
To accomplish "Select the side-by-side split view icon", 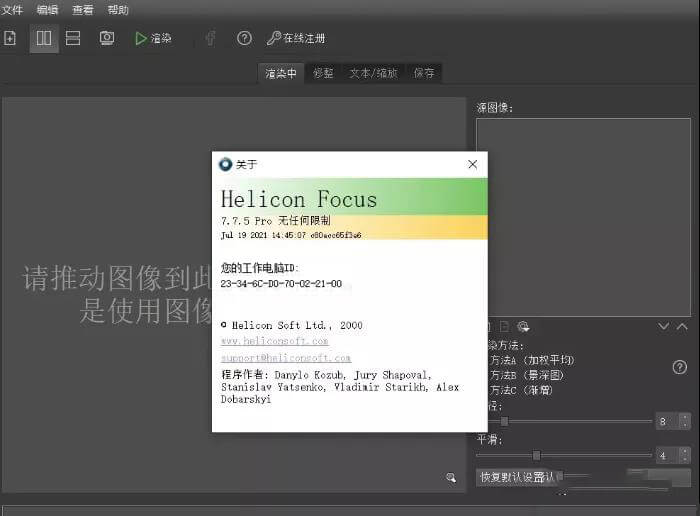I will (44, 38).
